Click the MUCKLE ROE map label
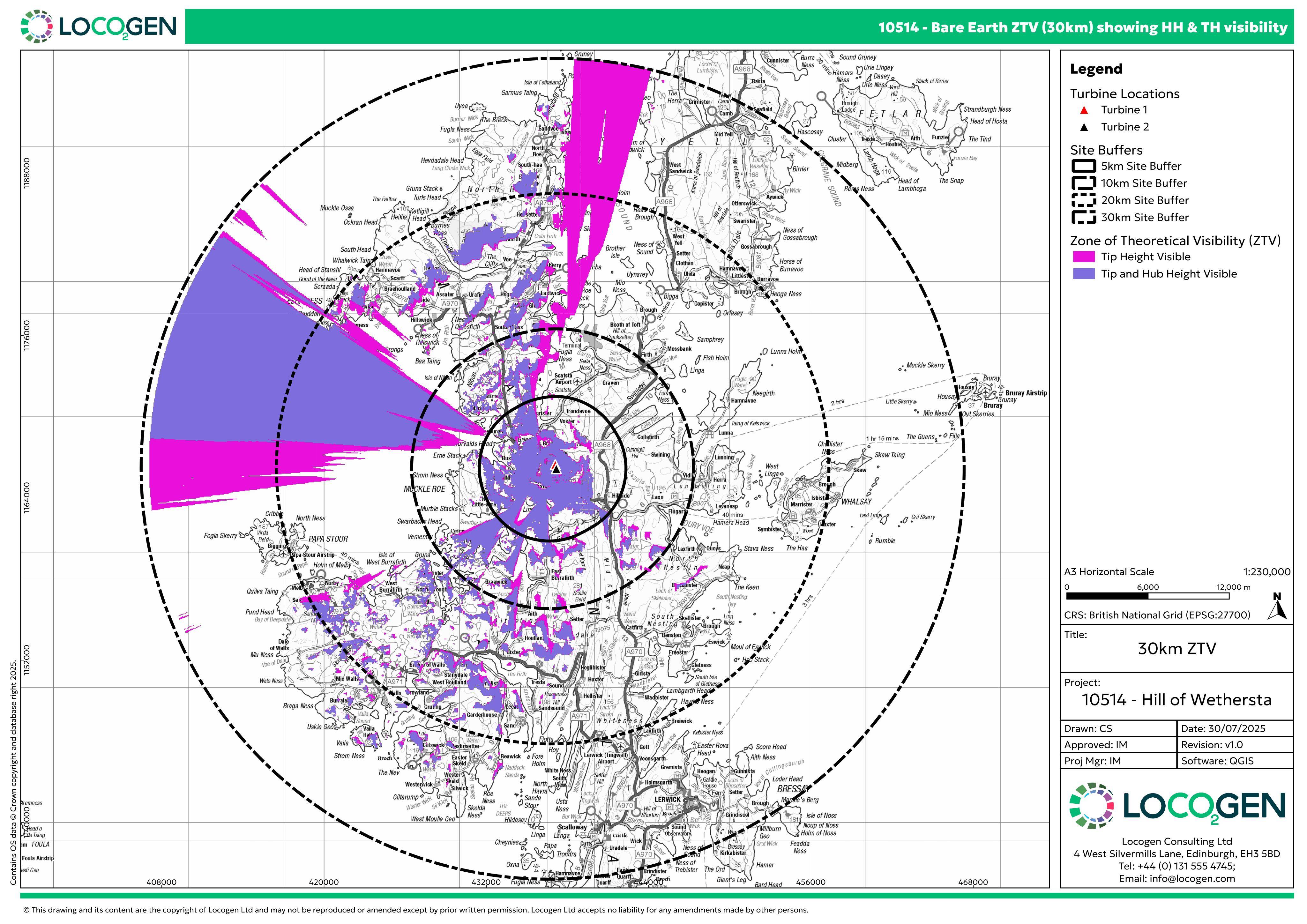Image resolution: width=1307 pixels, height=924 pixels. (x=425, y=489)
